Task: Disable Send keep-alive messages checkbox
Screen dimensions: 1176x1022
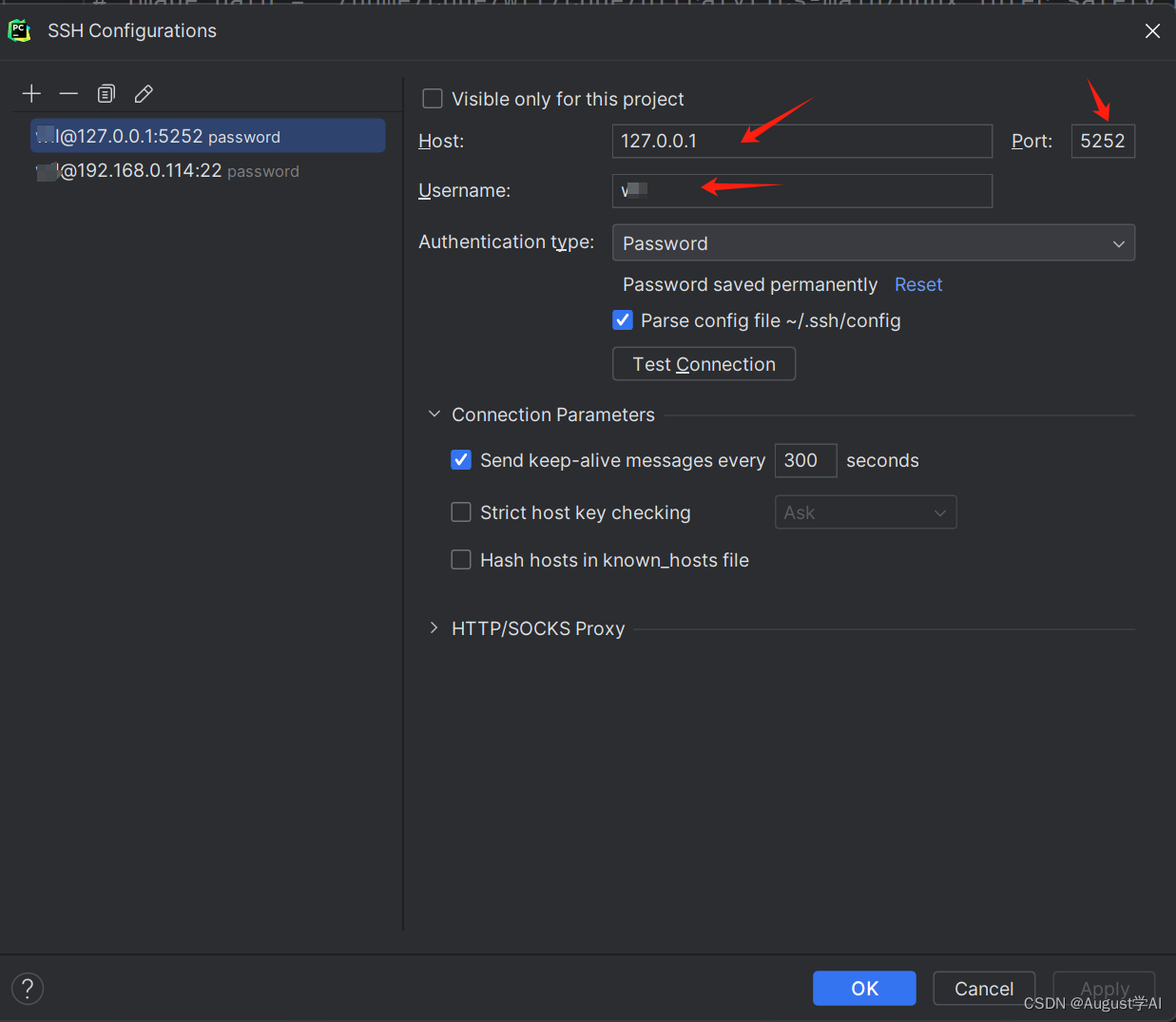Action: click(x=461, y=460)
